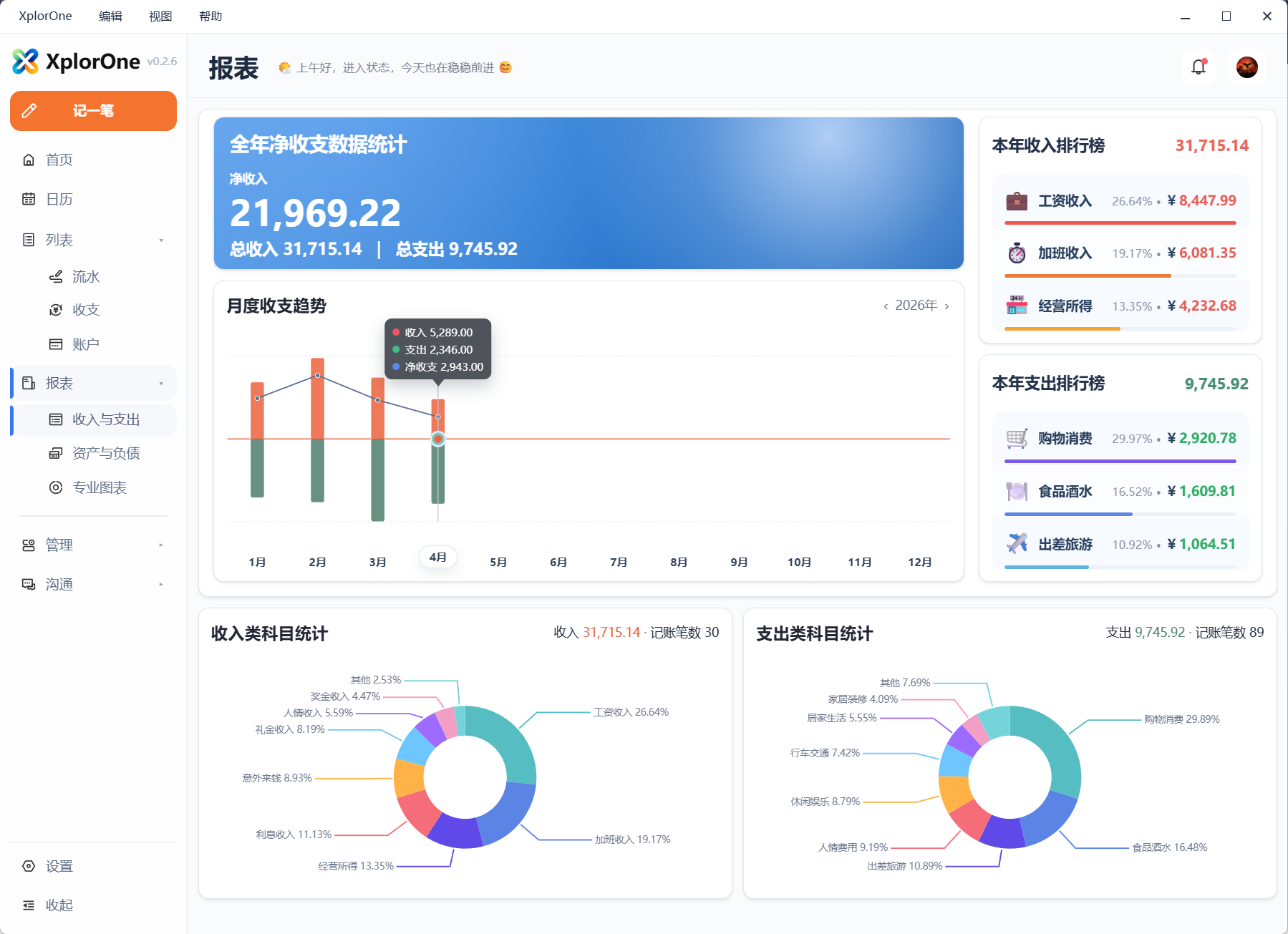Collapse sidebar via 收起 toggle
1288x934 pixels.
point(28,905)
